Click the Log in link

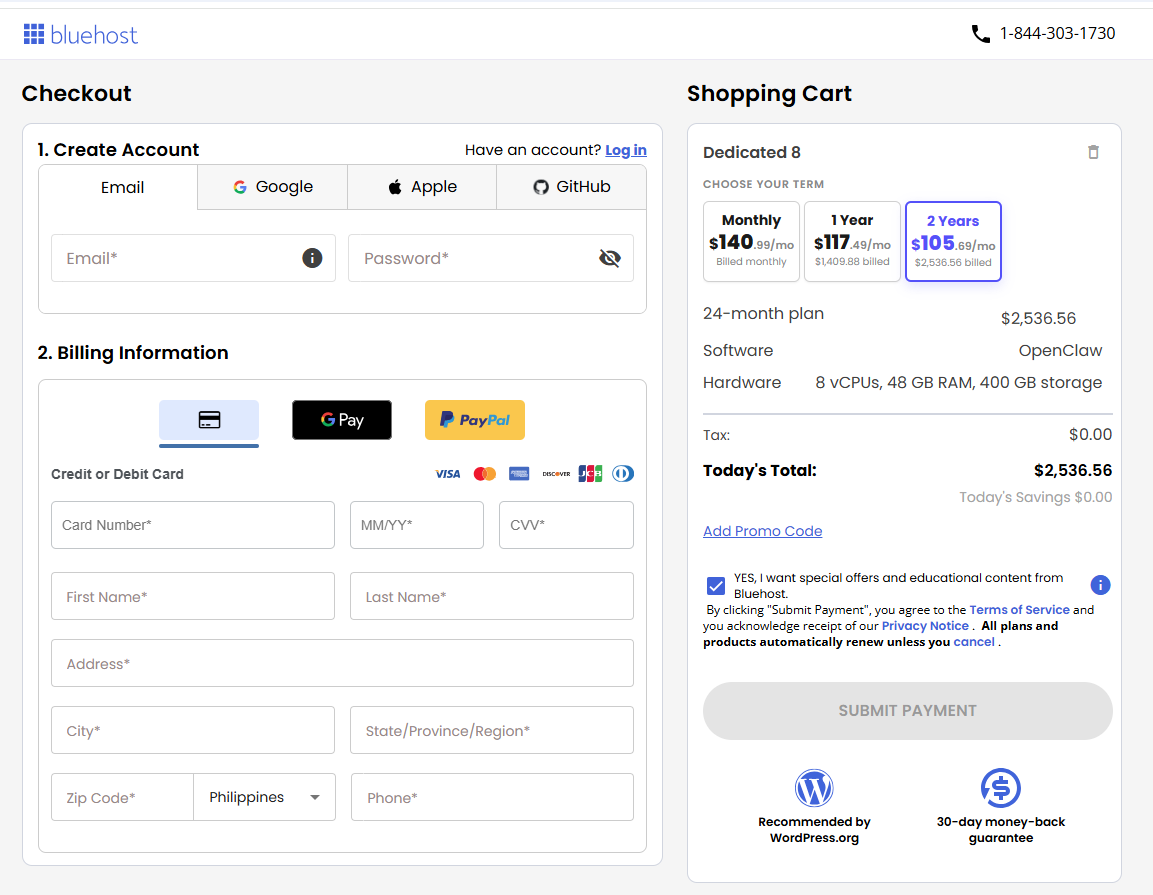[x=626, y=150]
